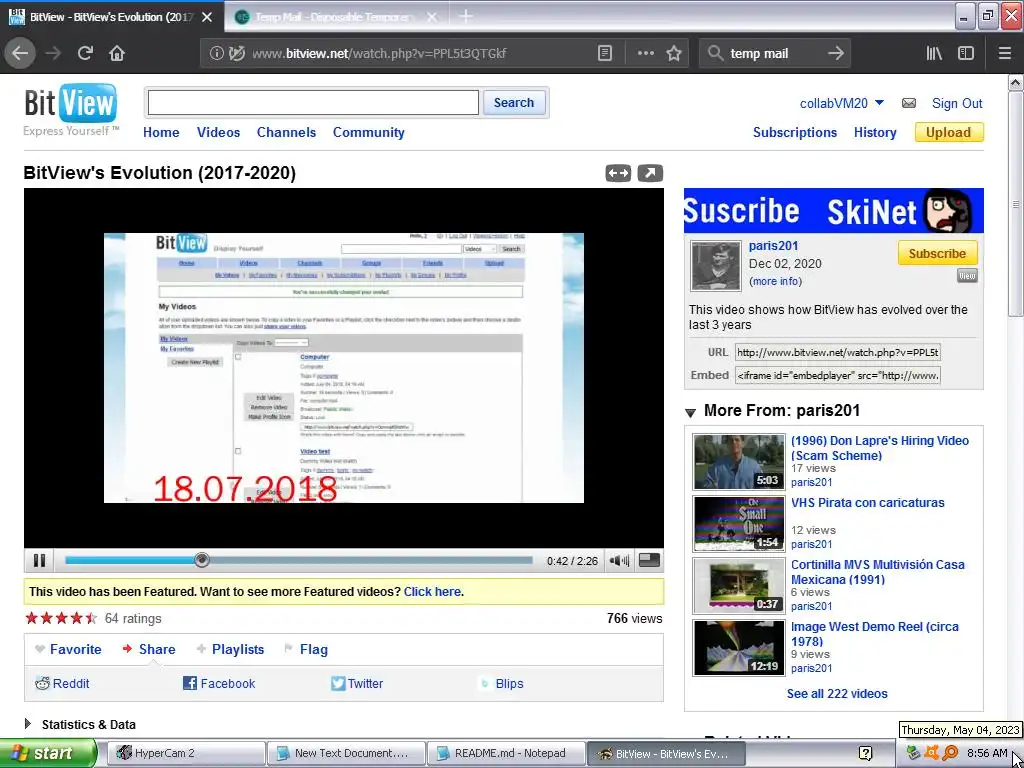This screenshot has width=1024, height=768.
Task: Subscribe to paris201
Action: tap(937, 253)
